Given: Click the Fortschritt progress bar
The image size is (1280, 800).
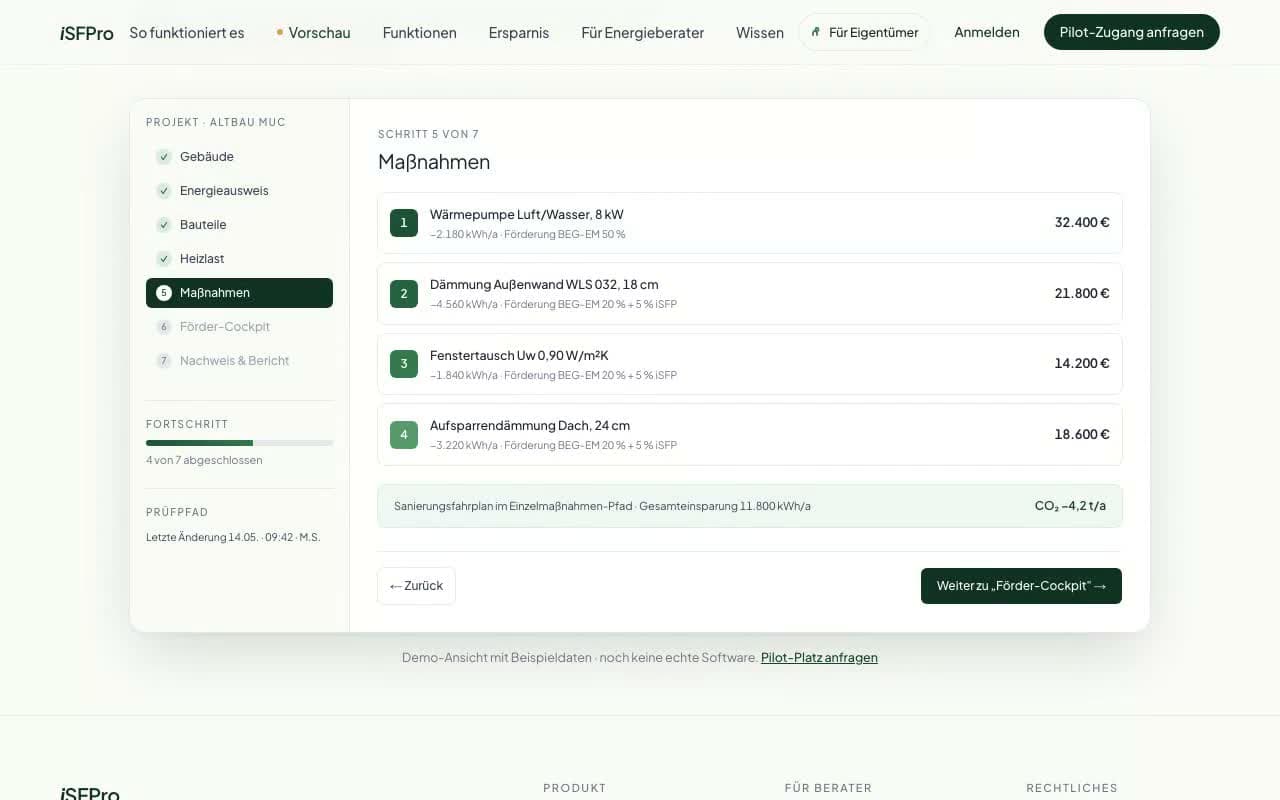Looking at the screenshot, I should [239, 443].
